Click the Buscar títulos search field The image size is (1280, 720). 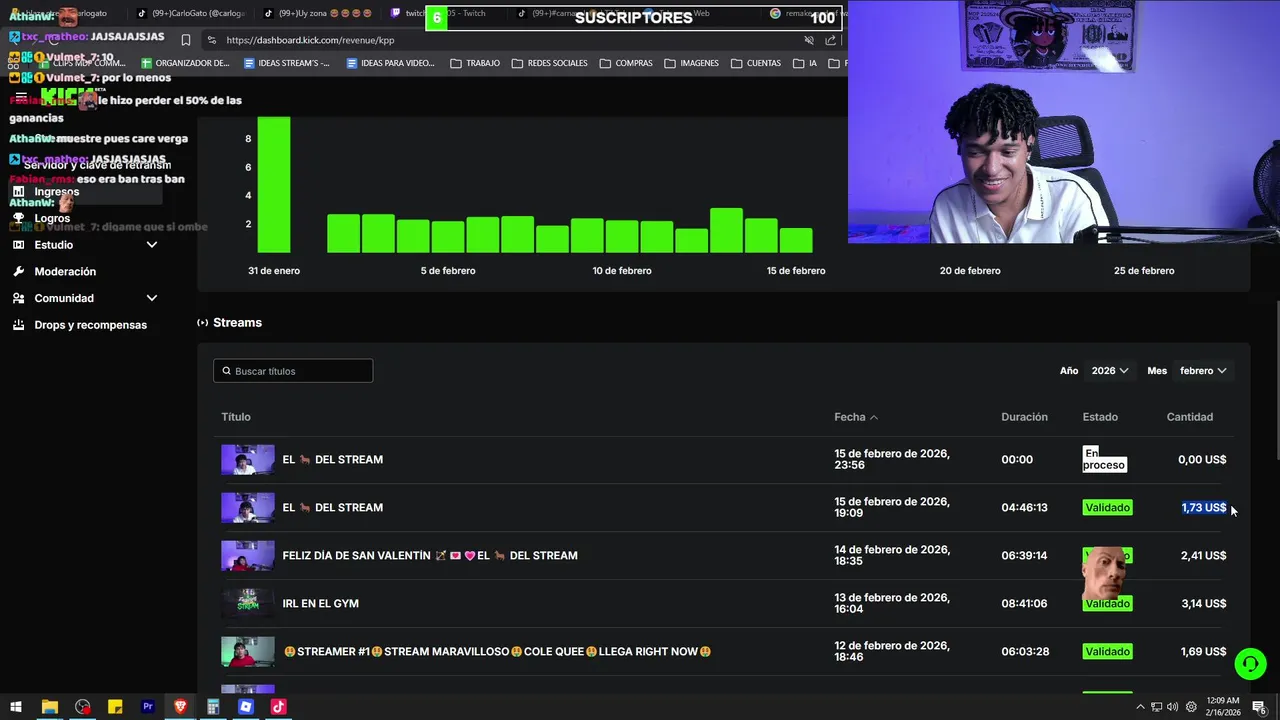click(x=293, y=371)
